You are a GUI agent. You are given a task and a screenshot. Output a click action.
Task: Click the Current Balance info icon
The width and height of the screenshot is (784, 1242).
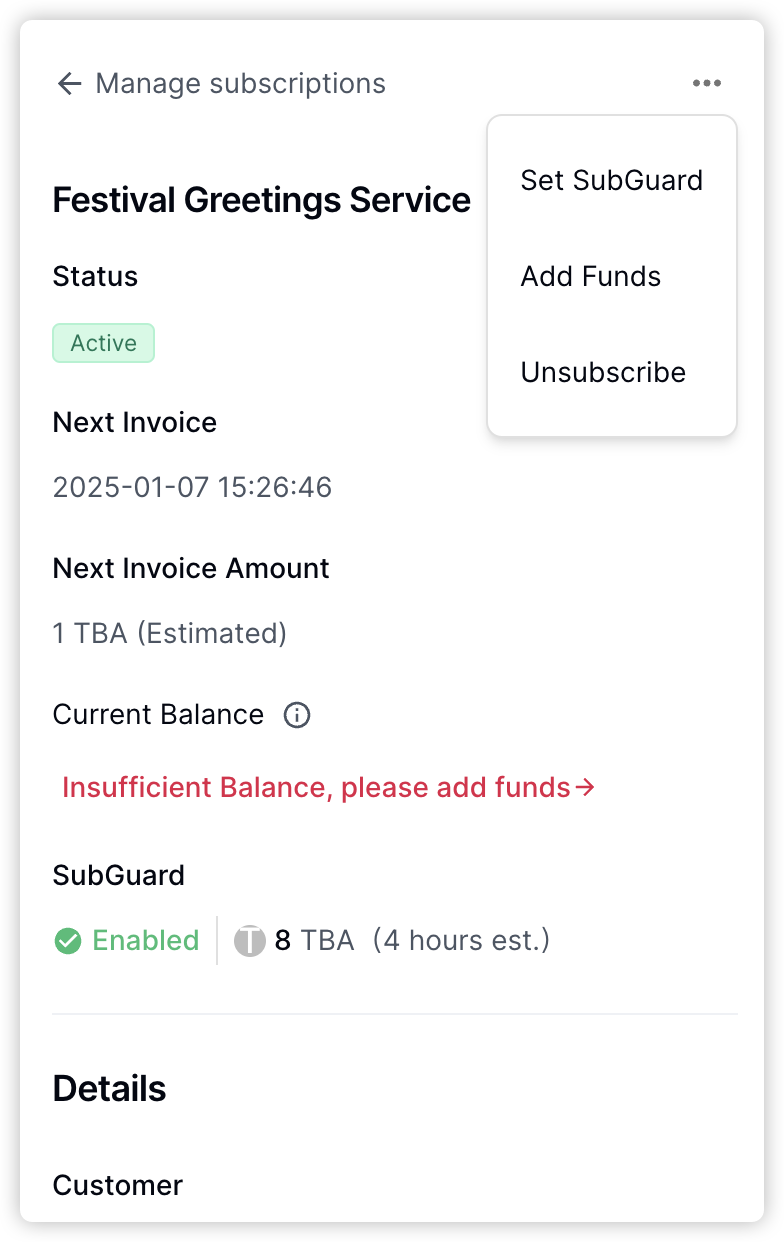click(x=297, y=715)
